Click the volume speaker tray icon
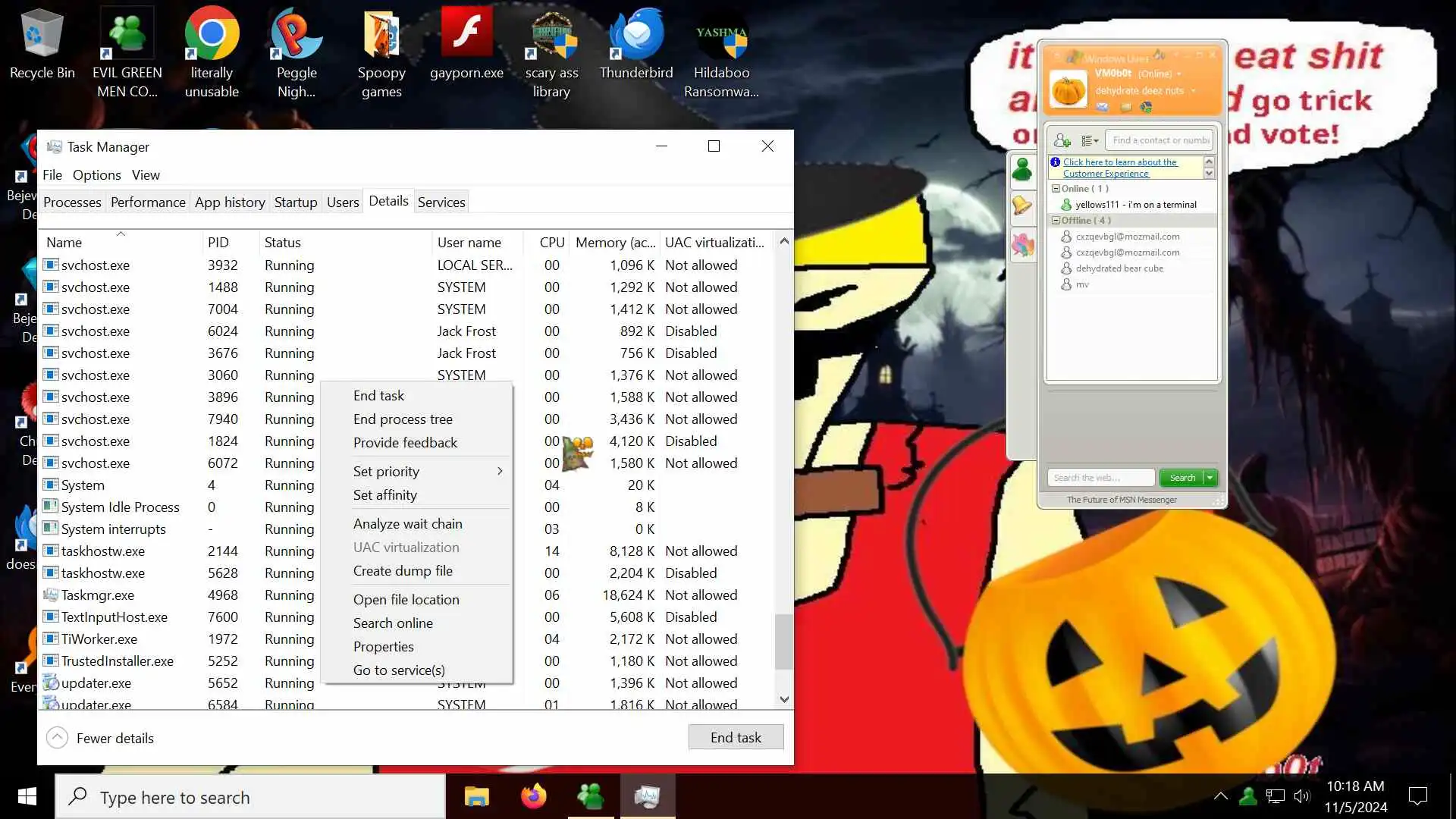The image size is (1456, 819). (1301, 796)
